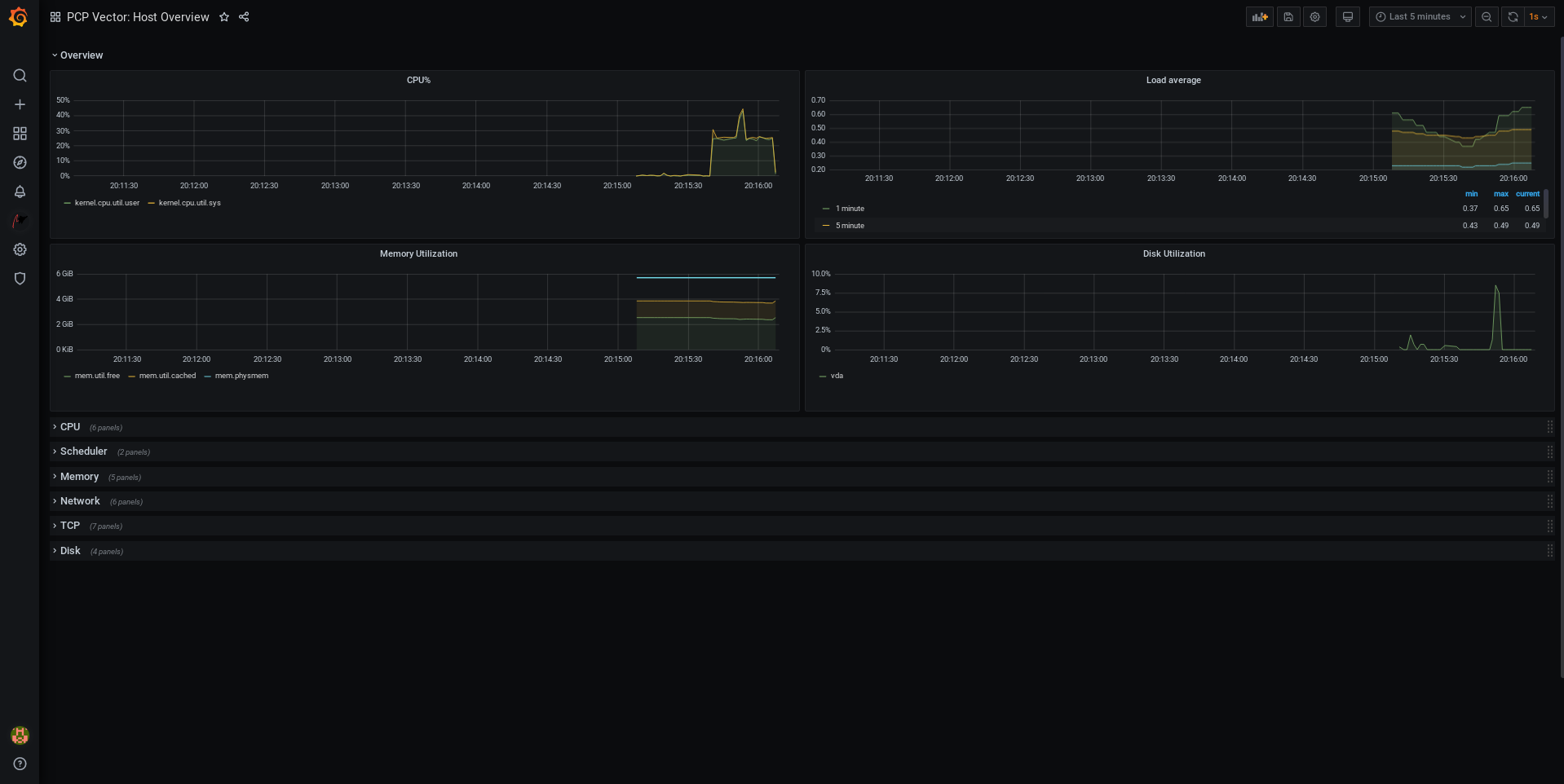
Task: Open the Memory Utilization panel title menu
Action: [x=418, y=253]
